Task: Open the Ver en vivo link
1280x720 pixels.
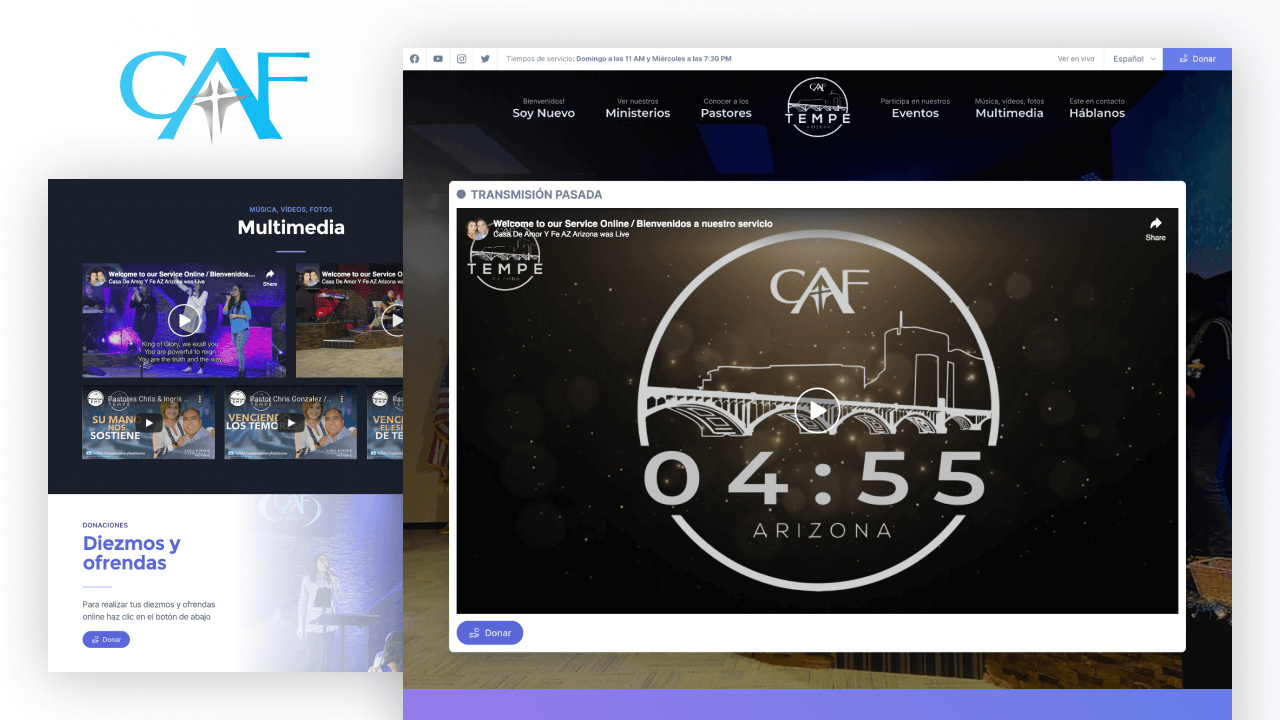Action: (x=1076, y=58)
